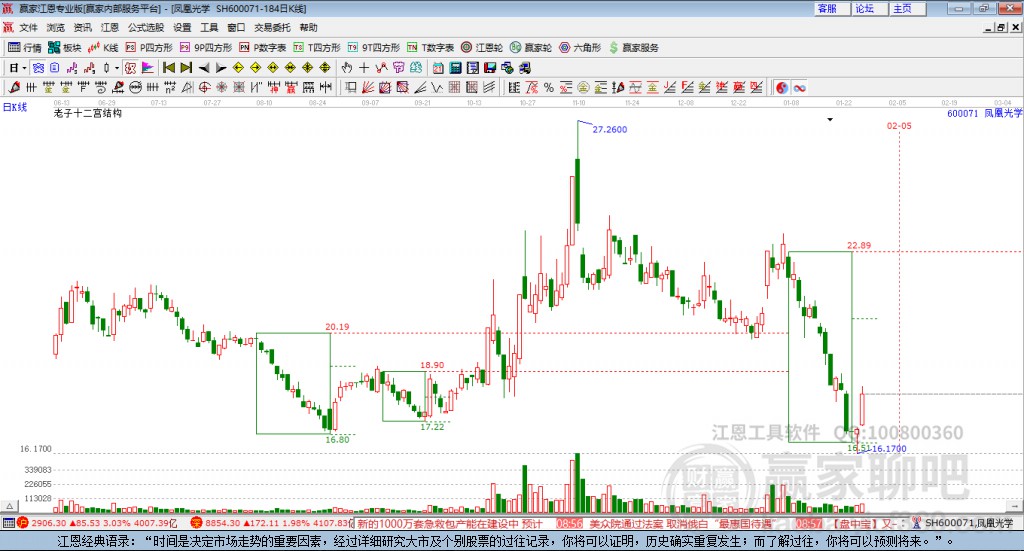Viewport: 1024px width, 551px height.
Task: Open the 文件 menu
Action: click(28, 27)
